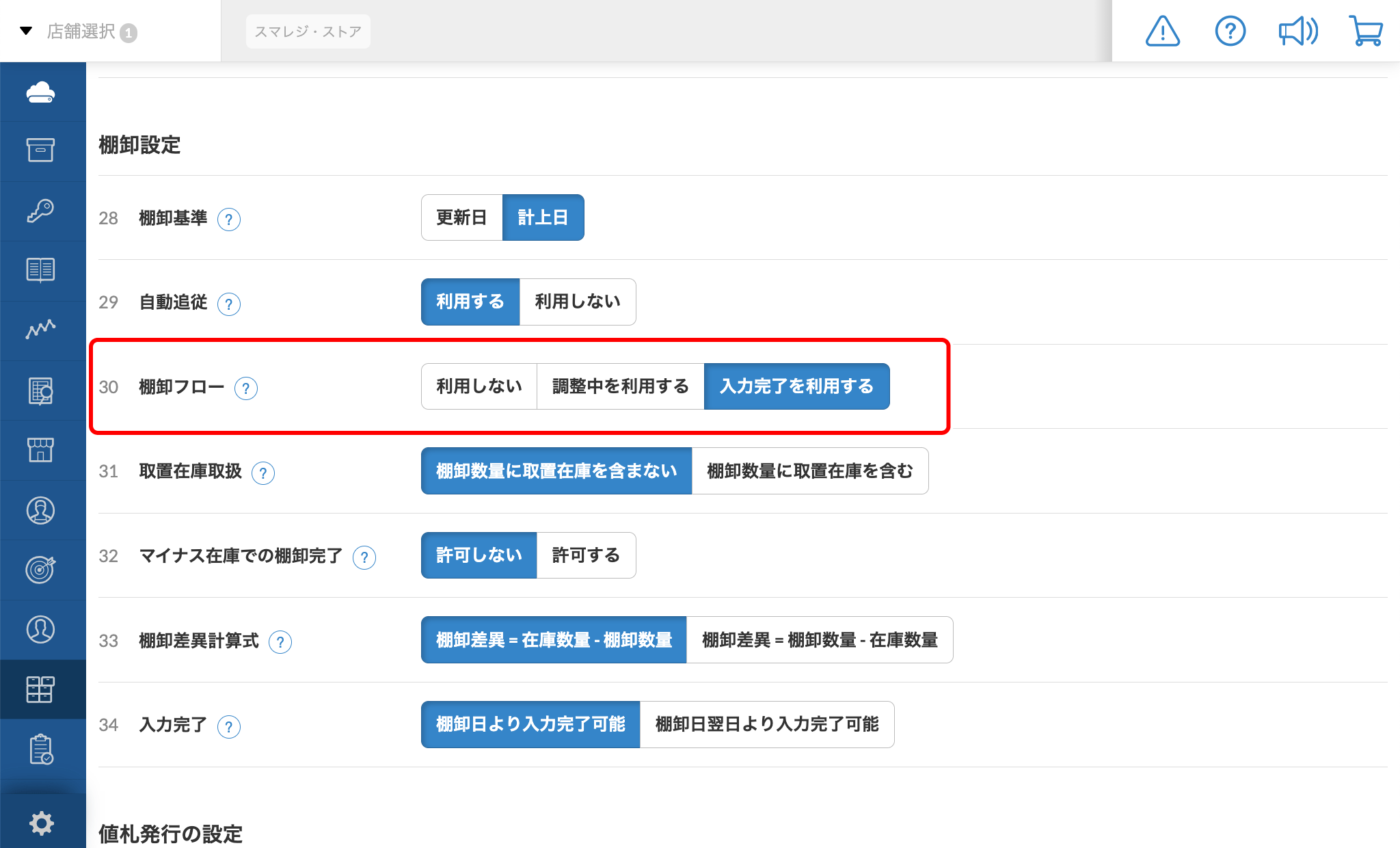The height and width of the screenshot is (848, 1400).
Task: Open the megaphone announcements icon
Action: point(1297,31)
